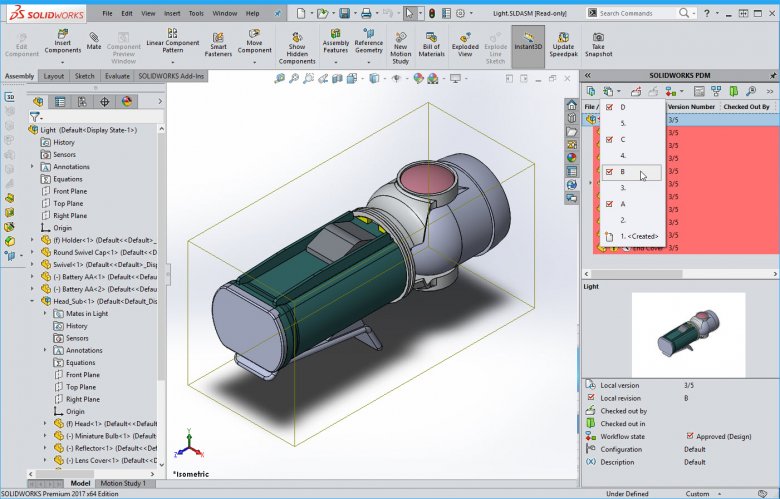Open the DimXpertManager crosshair tab
Viewport: 780px width, 499px height.
click(x=104, y=102)
